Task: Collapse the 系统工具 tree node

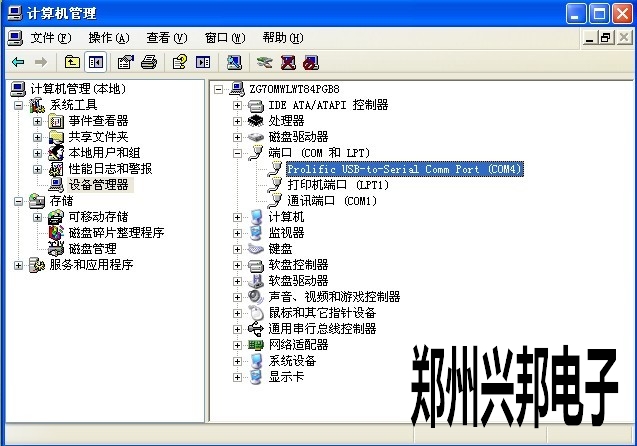Action: [x=18, y=105]
